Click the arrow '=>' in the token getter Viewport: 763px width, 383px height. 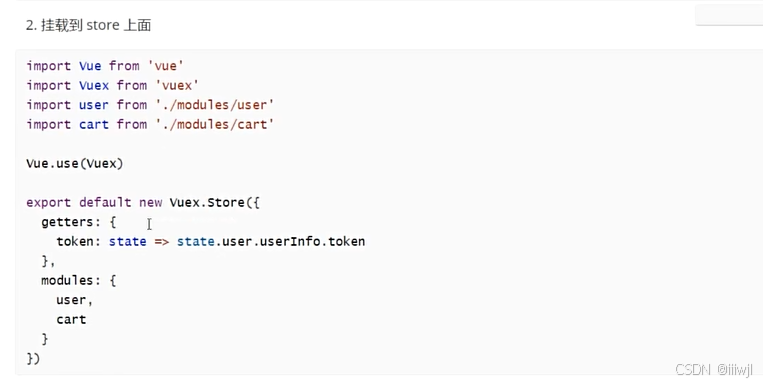click(x=162, y=241)
